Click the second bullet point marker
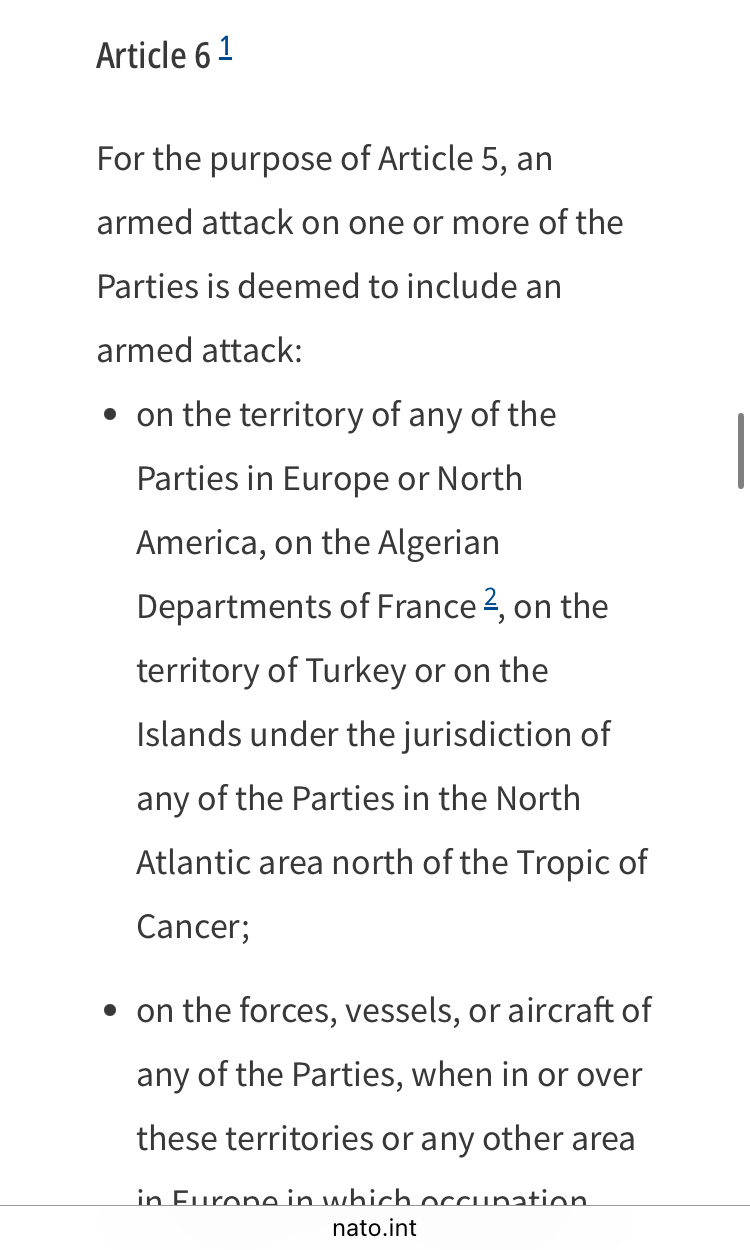750x1250 pixels. pos(111,1012)
